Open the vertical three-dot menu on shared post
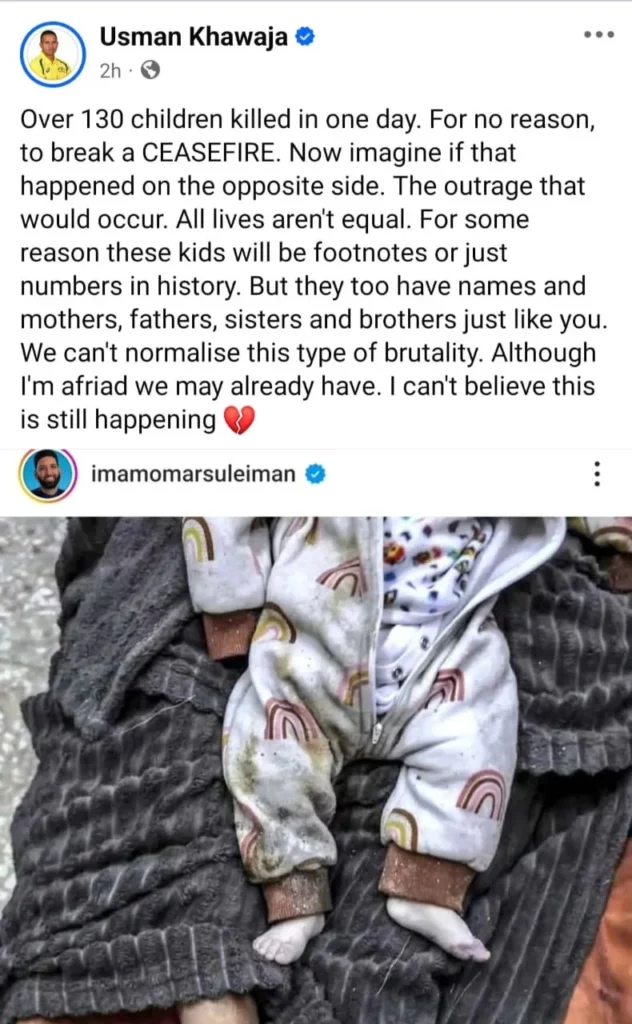The width and height of the screenshot is (632, 1024). (x=597, y=474)
